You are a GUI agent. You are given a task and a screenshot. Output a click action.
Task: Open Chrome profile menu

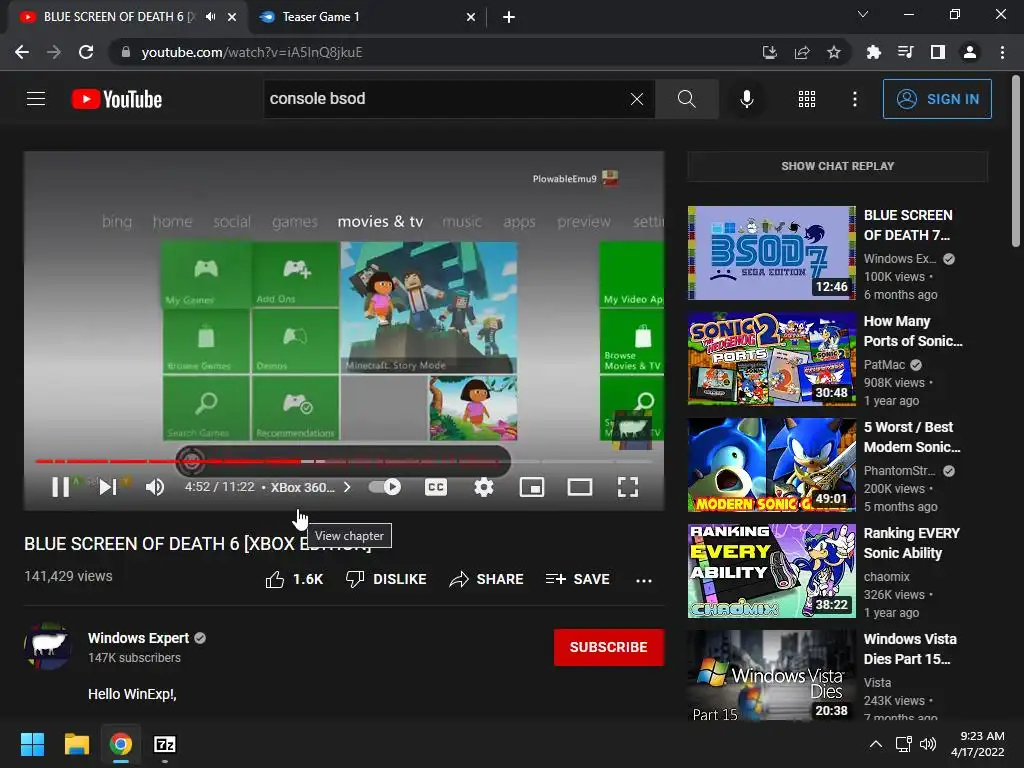click(x=970, y=52)
